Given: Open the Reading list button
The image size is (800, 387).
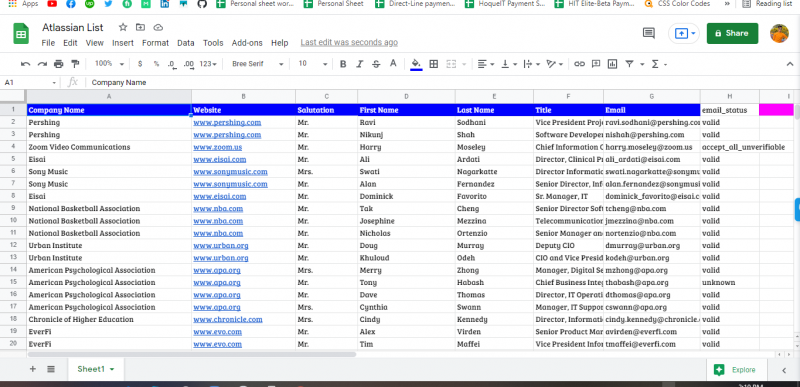Looking at the screenshot, I should (x=767, y=4).
